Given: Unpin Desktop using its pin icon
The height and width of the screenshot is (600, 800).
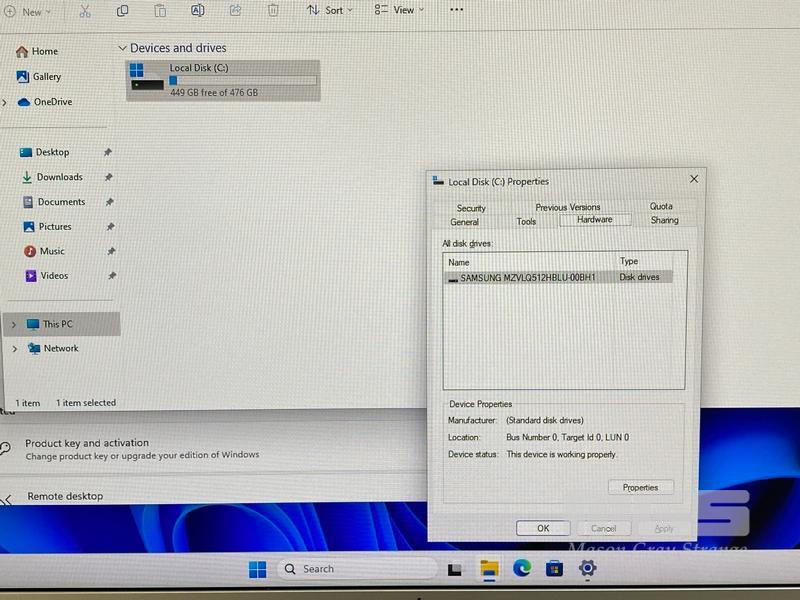Looking at the screenshot, I should tap(108, 152).
